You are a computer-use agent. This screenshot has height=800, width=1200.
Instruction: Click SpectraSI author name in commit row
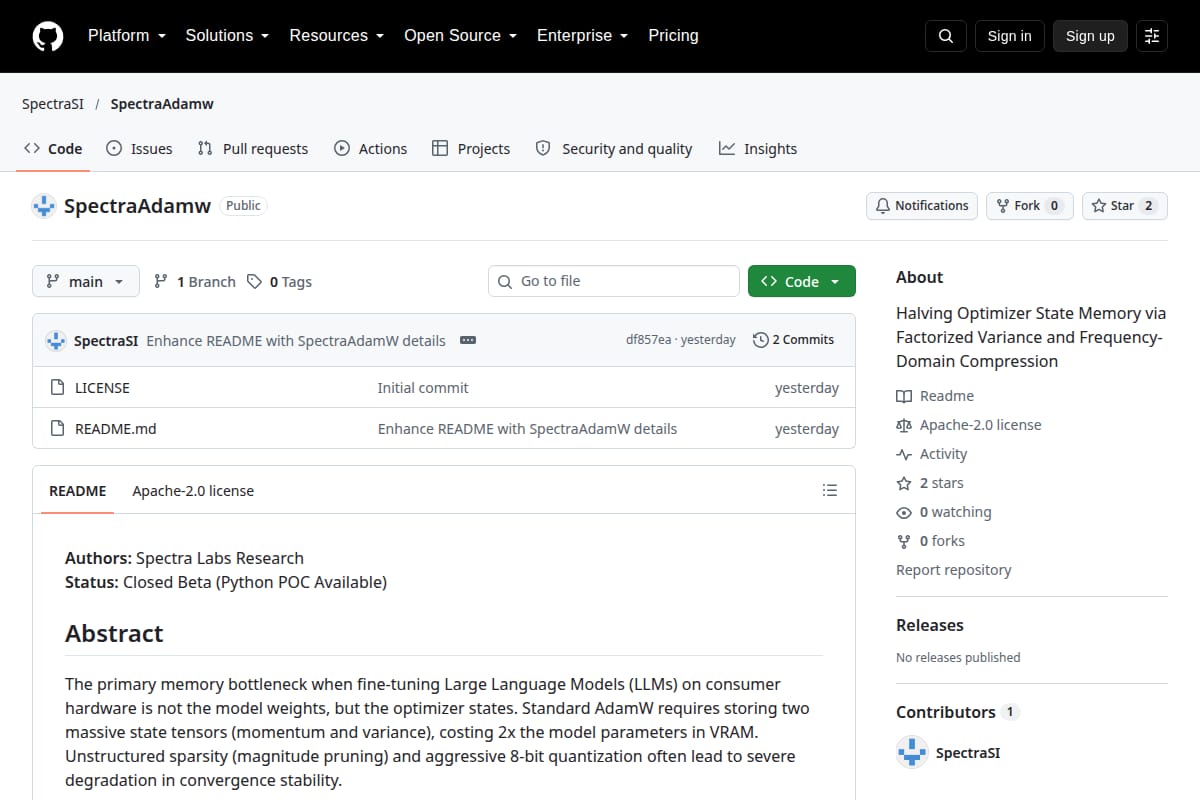106,340
